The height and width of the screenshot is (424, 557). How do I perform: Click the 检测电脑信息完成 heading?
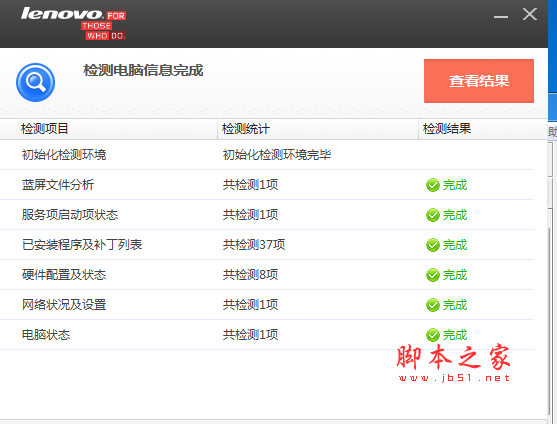click(143, 70)
